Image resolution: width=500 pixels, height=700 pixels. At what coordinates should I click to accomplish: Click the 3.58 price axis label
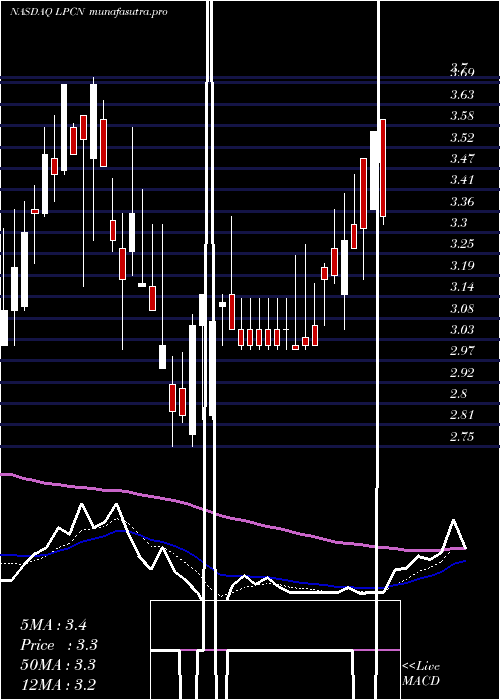462,116
